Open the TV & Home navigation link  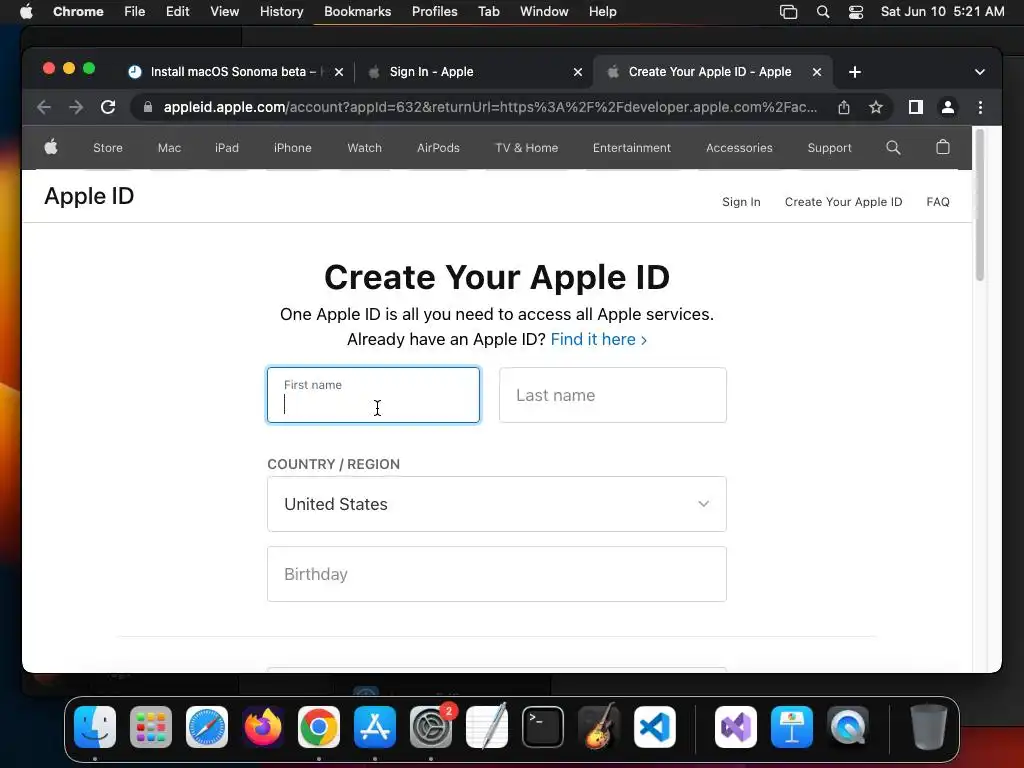tap(526, 148)
